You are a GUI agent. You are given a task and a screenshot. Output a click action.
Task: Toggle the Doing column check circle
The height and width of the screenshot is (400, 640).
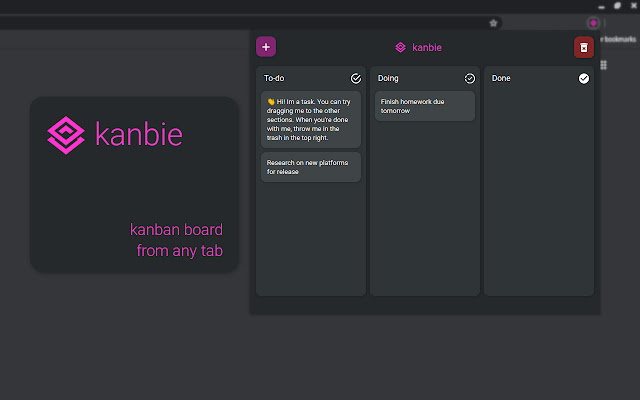pos(470,78)
